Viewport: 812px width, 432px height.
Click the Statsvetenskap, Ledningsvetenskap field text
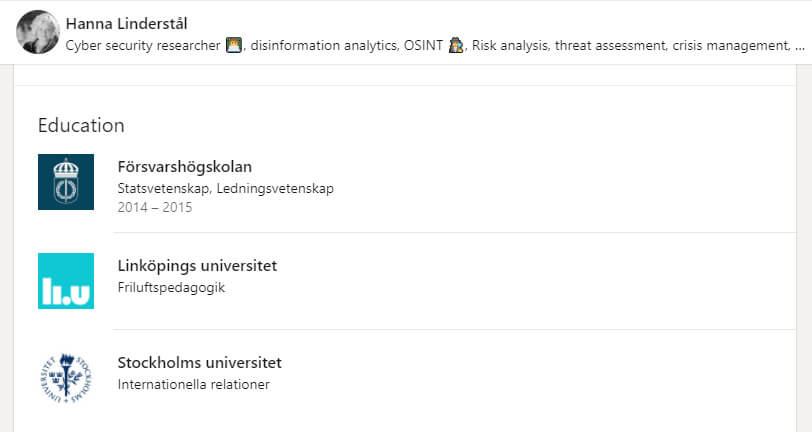coord(225,188)
